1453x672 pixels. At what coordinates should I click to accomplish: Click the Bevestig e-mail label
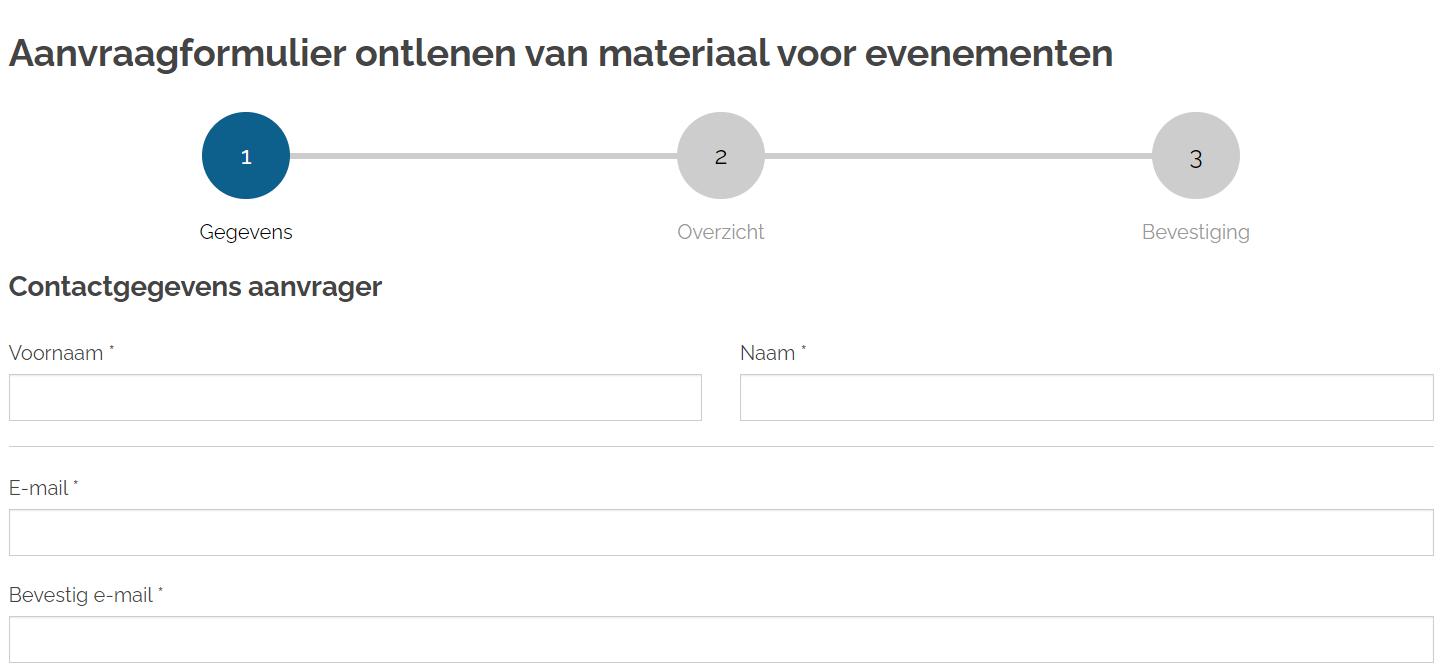click(81, 595)
